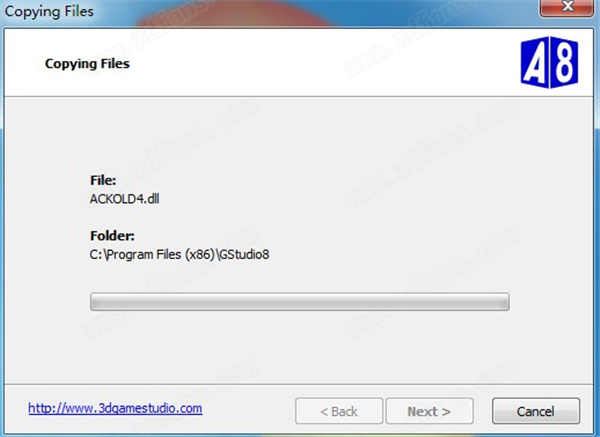Click the bold Copying Files header text

[x=87, y=64]
